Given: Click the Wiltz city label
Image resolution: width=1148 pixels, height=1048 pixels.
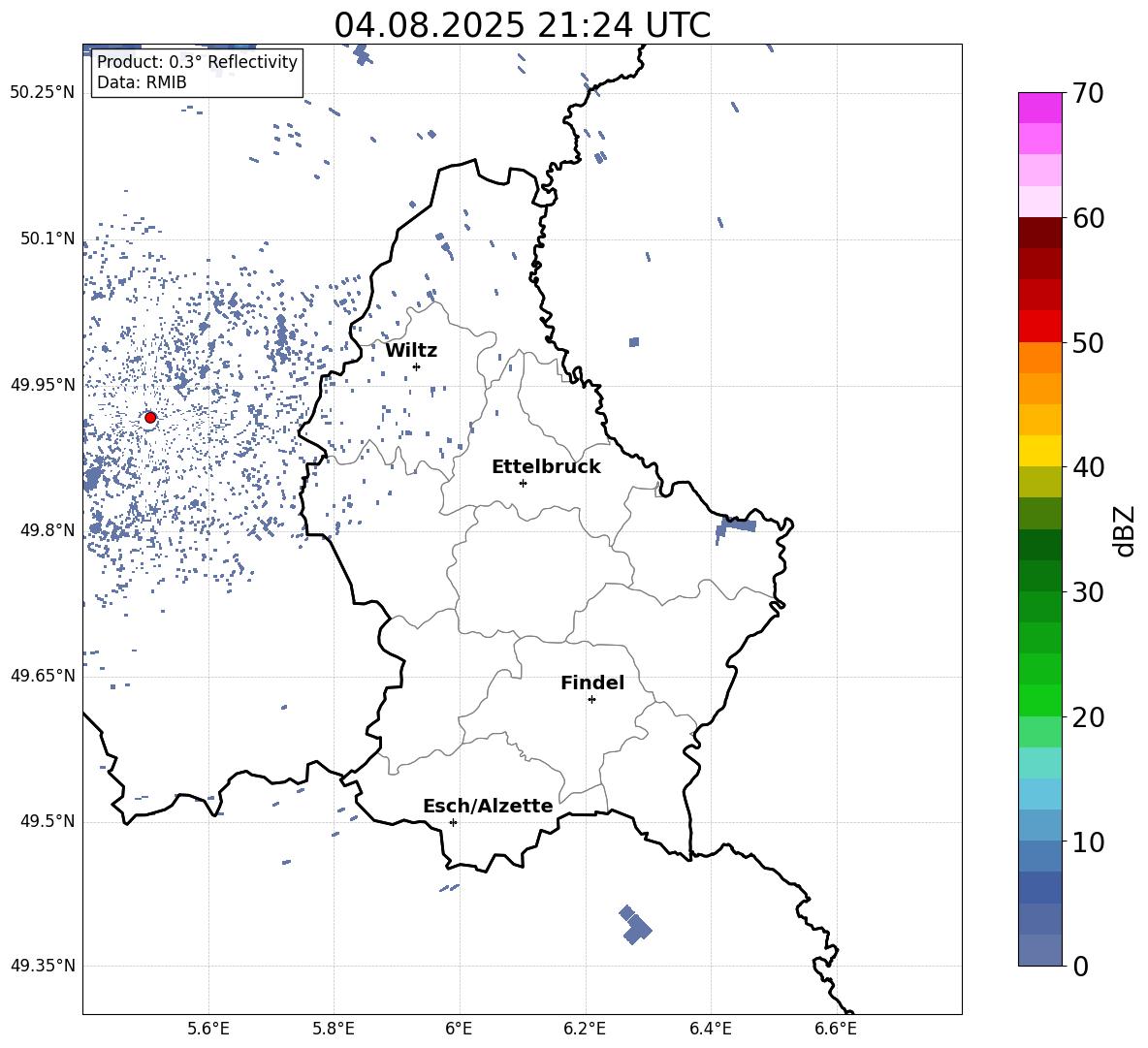Looking at the screenshot, I should pyautogui.click(x=411, y=351).
